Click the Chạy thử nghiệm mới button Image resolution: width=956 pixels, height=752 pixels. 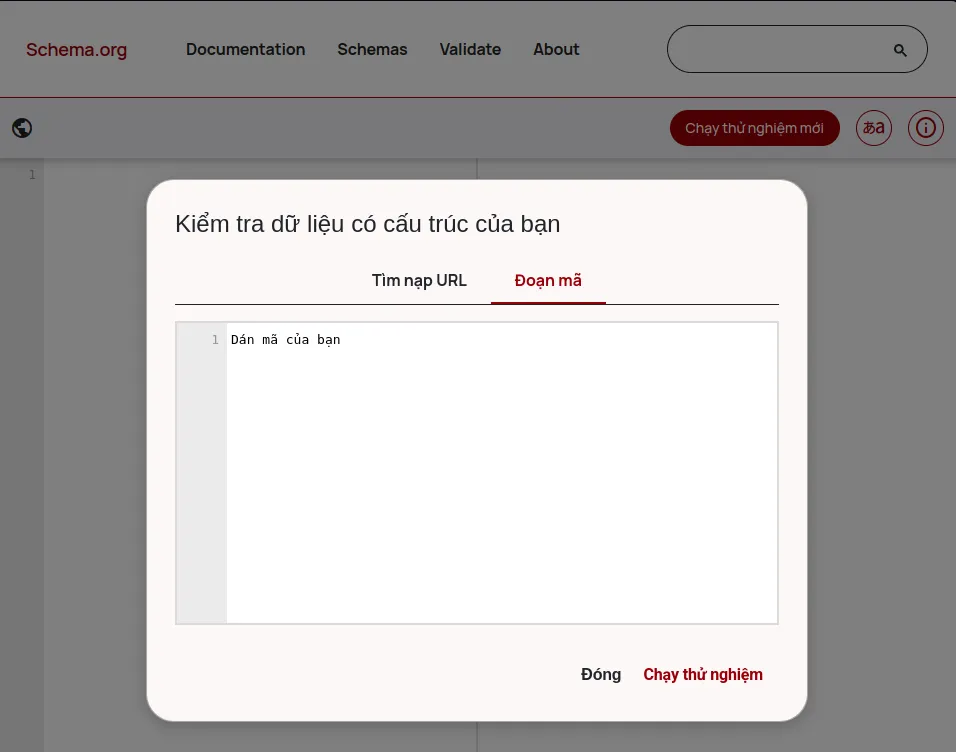click(x=754, y=128)
